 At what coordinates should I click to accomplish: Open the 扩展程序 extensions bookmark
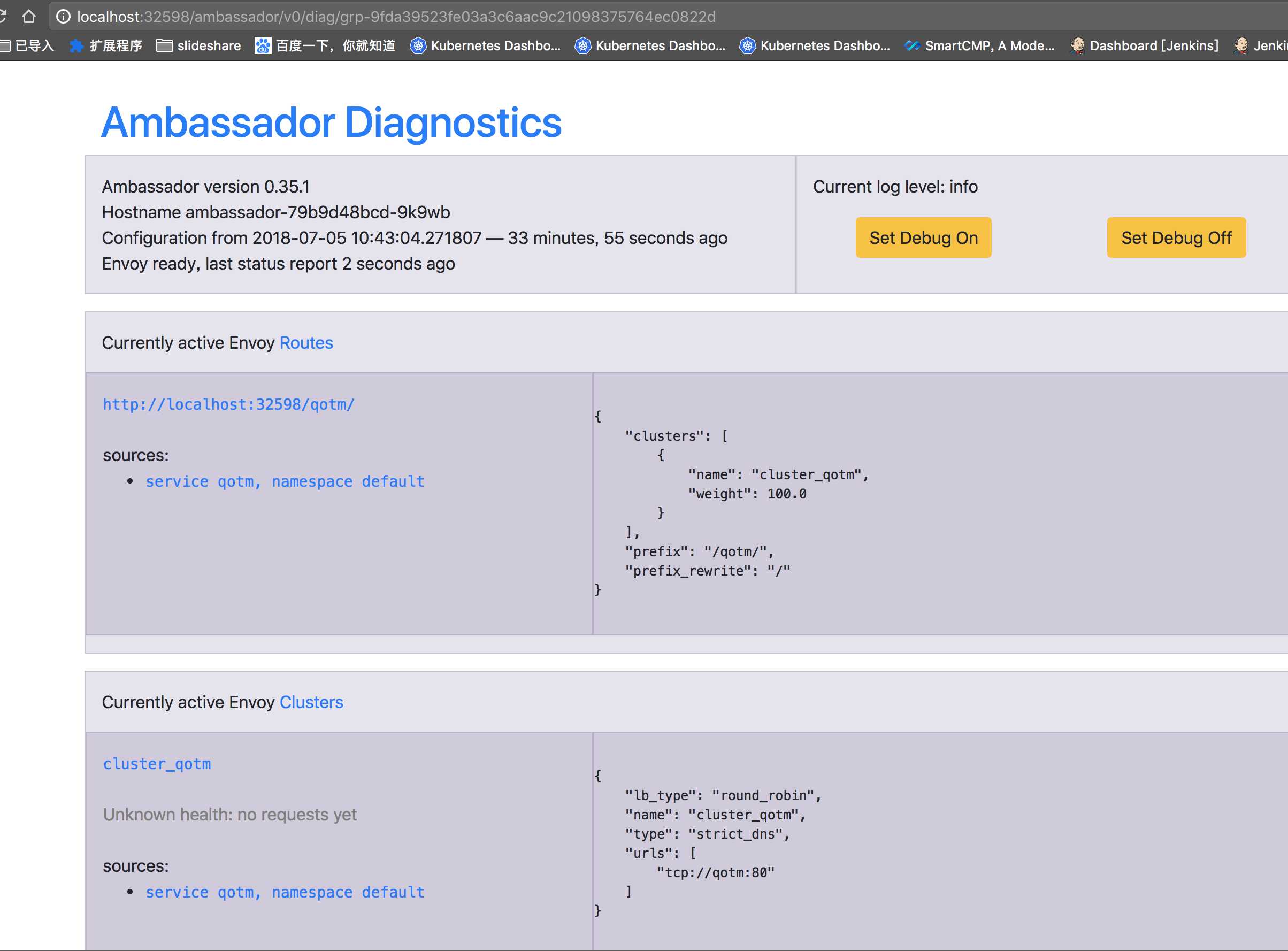click(x=105, y=45)
